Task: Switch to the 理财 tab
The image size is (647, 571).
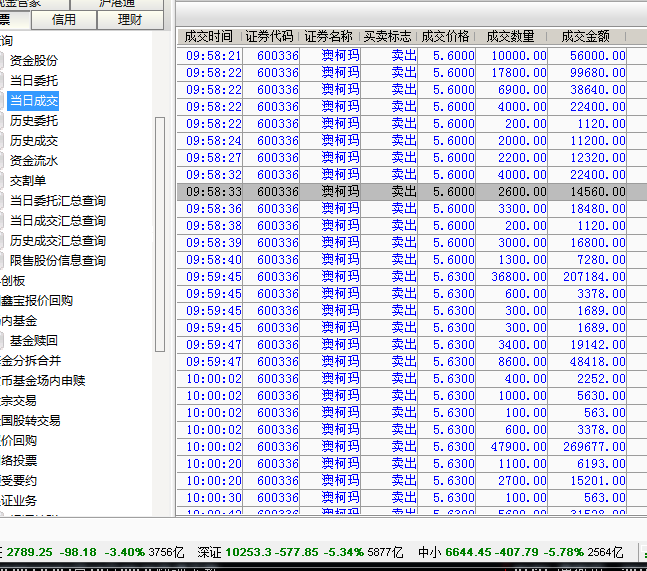Action: pos(129,19)
